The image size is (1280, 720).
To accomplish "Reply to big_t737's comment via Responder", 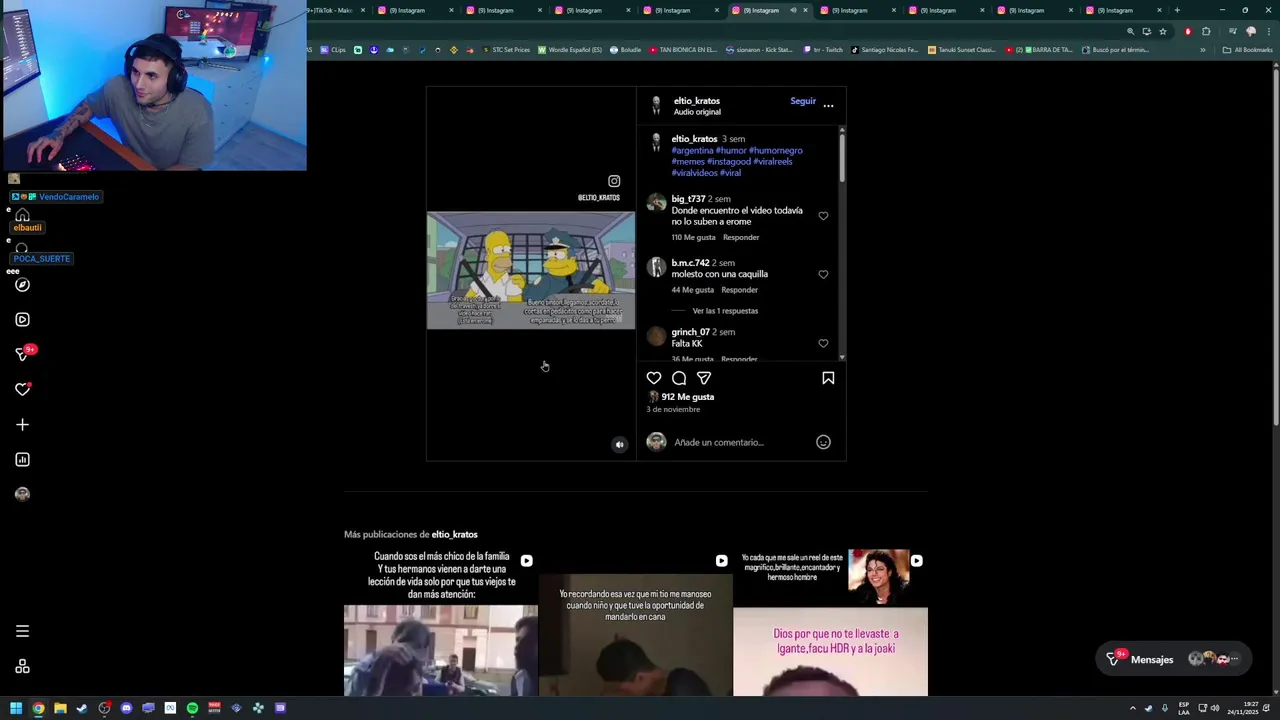I will pos(741,237).
